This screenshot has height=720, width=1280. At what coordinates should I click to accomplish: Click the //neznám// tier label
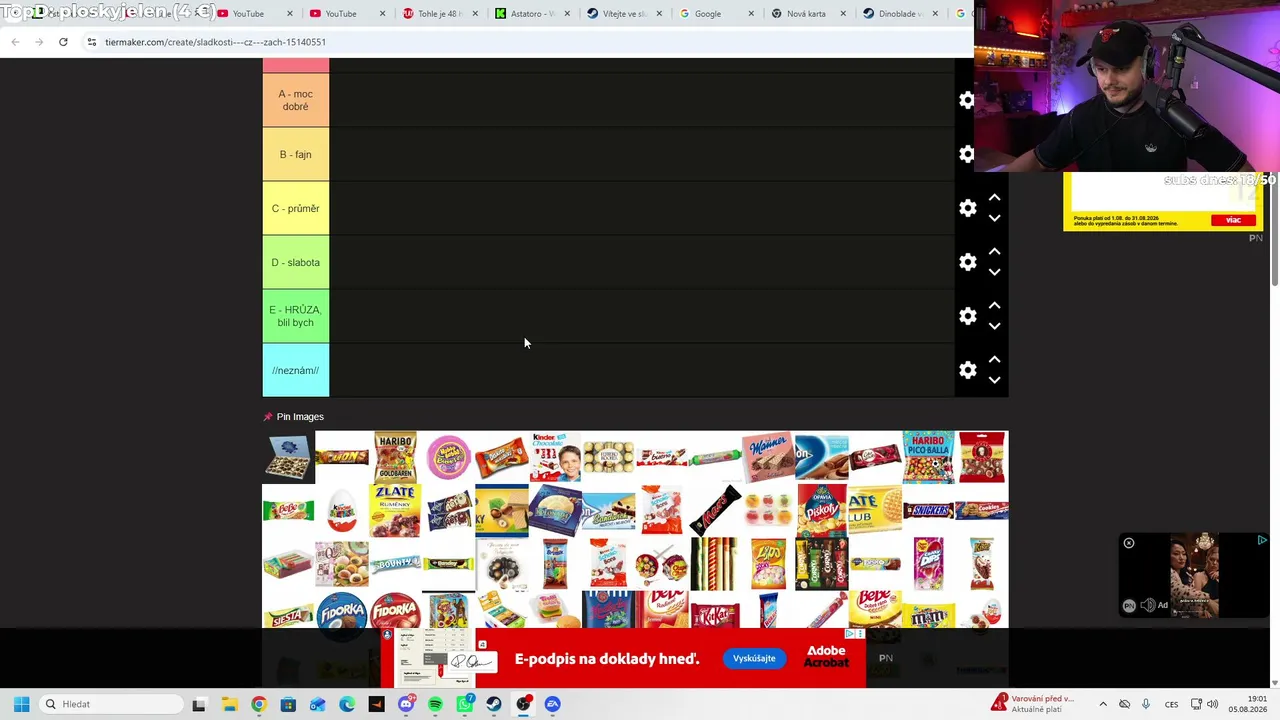tap(295, 370)
